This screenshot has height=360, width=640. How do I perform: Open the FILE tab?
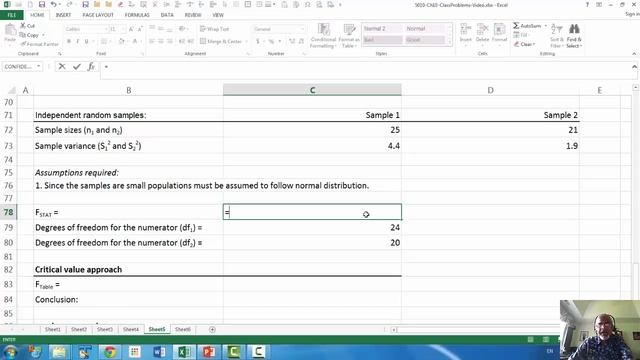click(11, 15)
